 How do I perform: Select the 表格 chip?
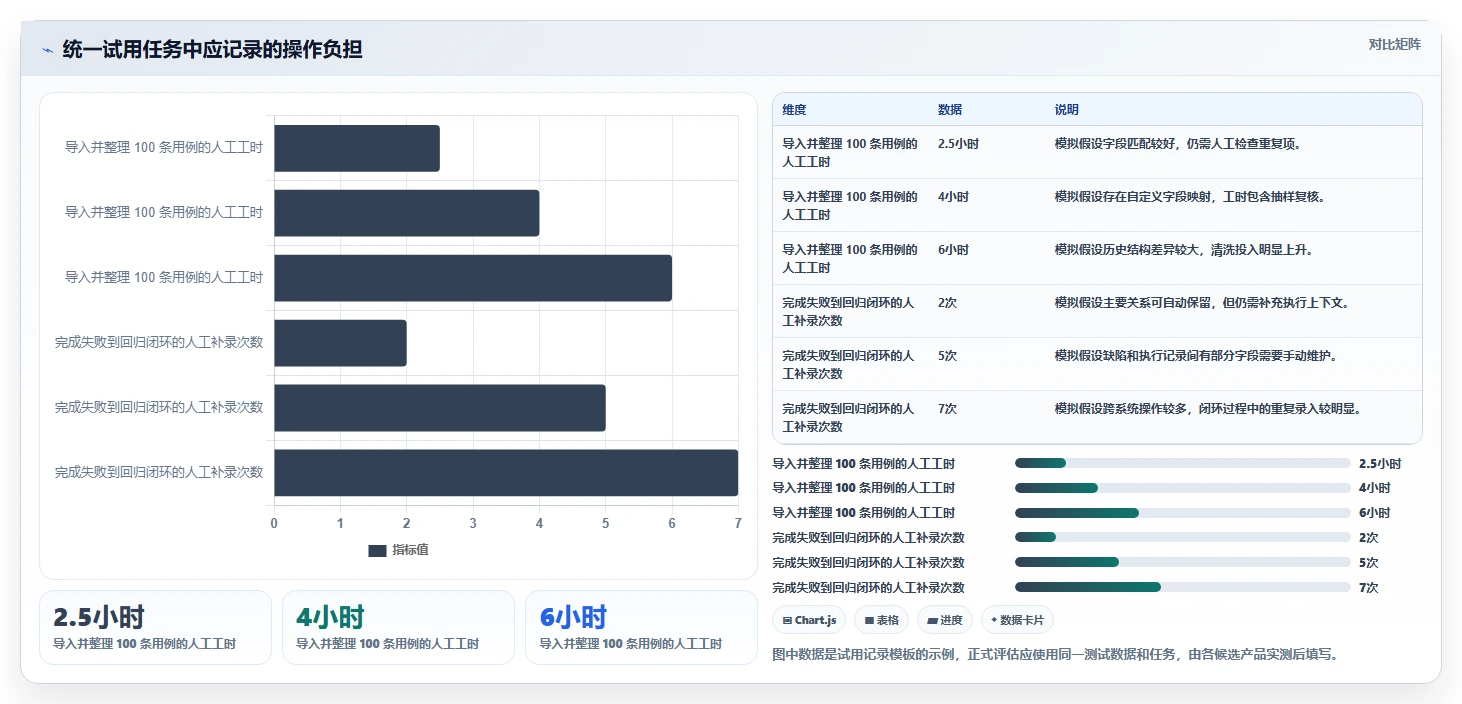tap(881, 620)
